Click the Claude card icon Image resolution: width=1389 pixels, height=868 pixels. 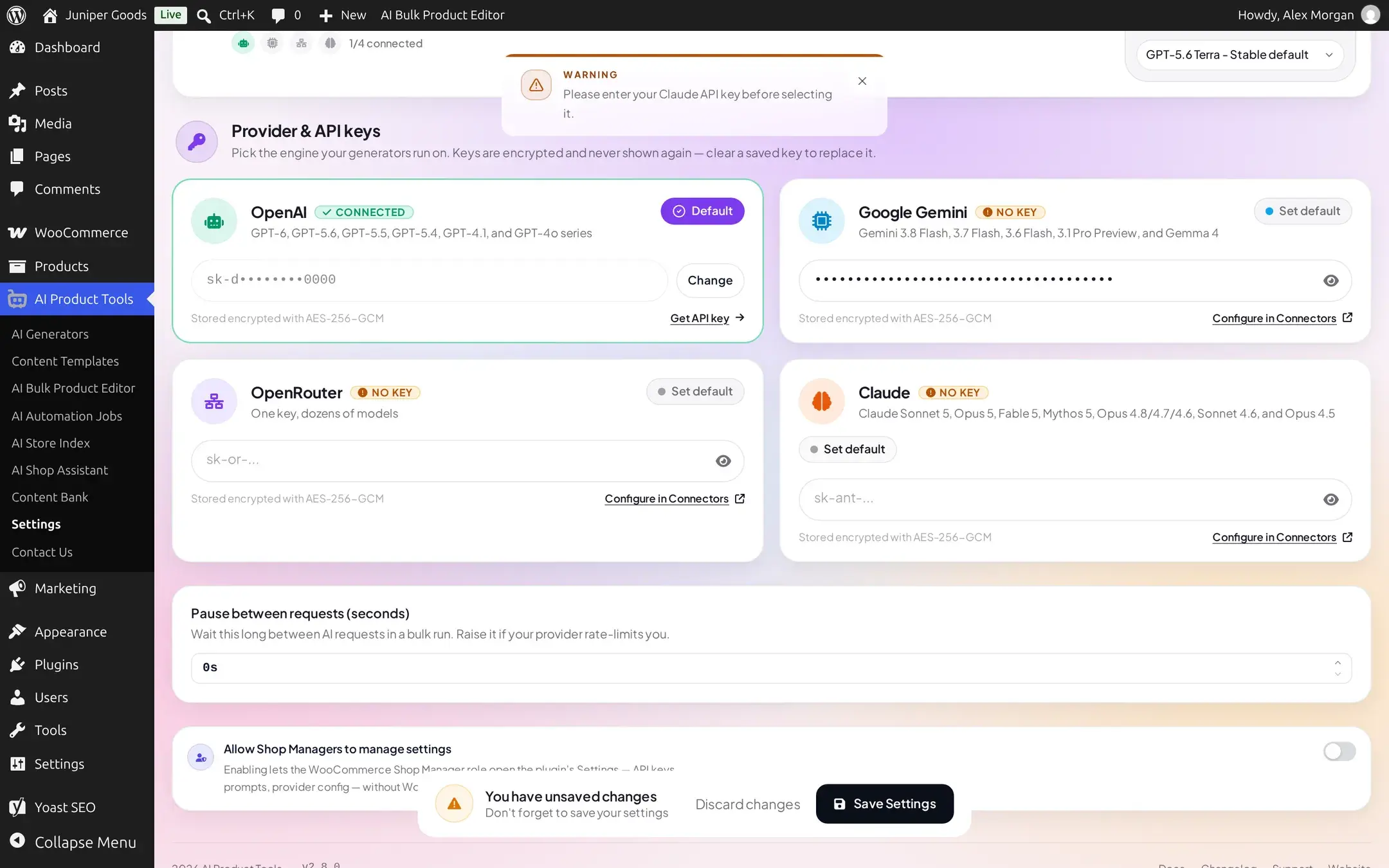[822, 401]
